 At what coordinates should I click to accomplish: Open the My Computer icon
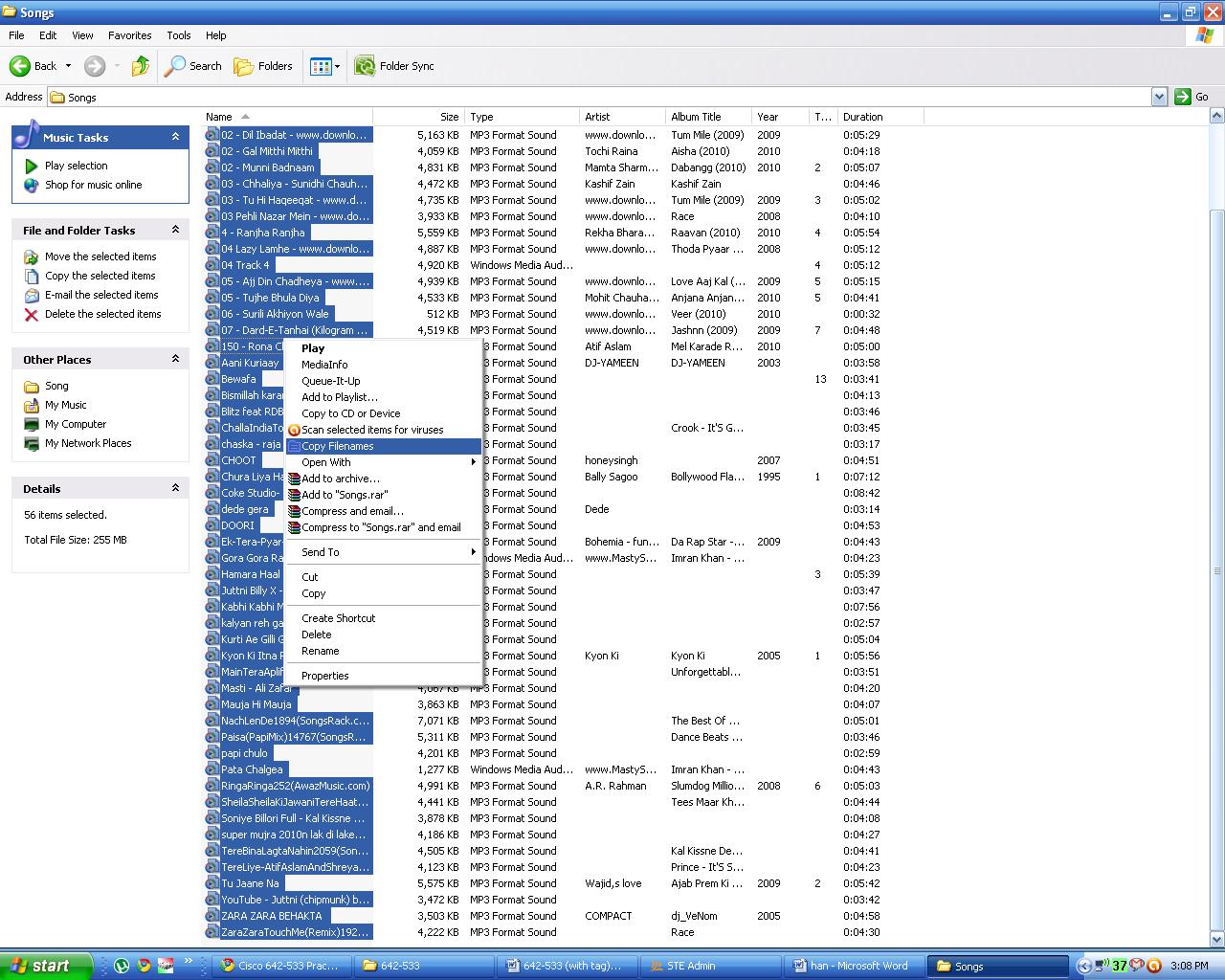click(x=32, y=424)
